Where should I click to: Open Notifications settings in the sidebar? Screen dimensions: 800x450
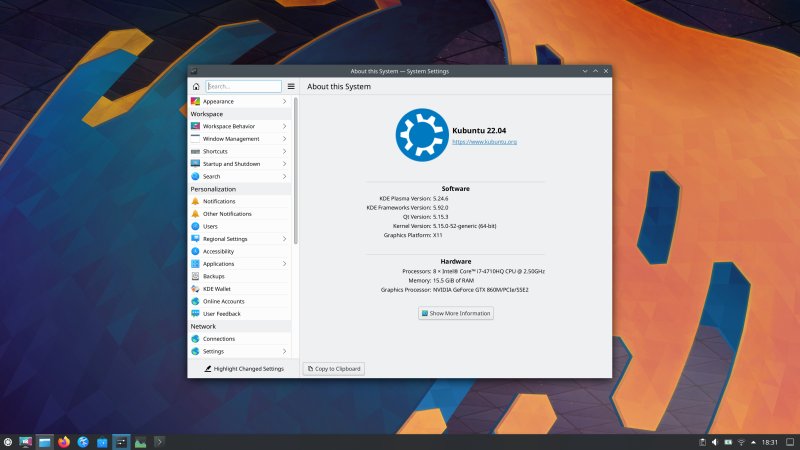[x=219, y=201]
